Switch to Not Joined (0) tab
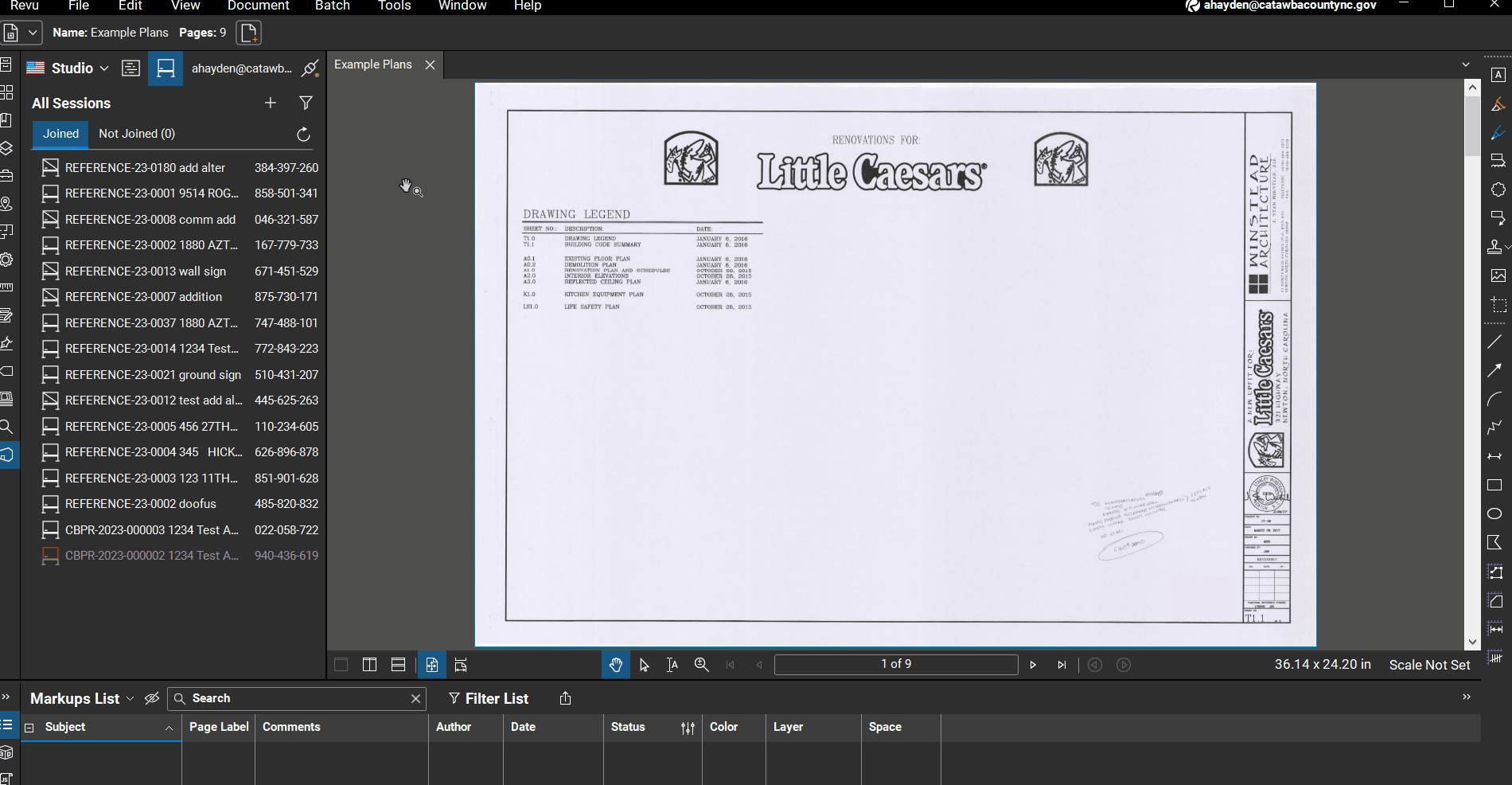This screenshot has height=785, width=1512. [136, 134]
